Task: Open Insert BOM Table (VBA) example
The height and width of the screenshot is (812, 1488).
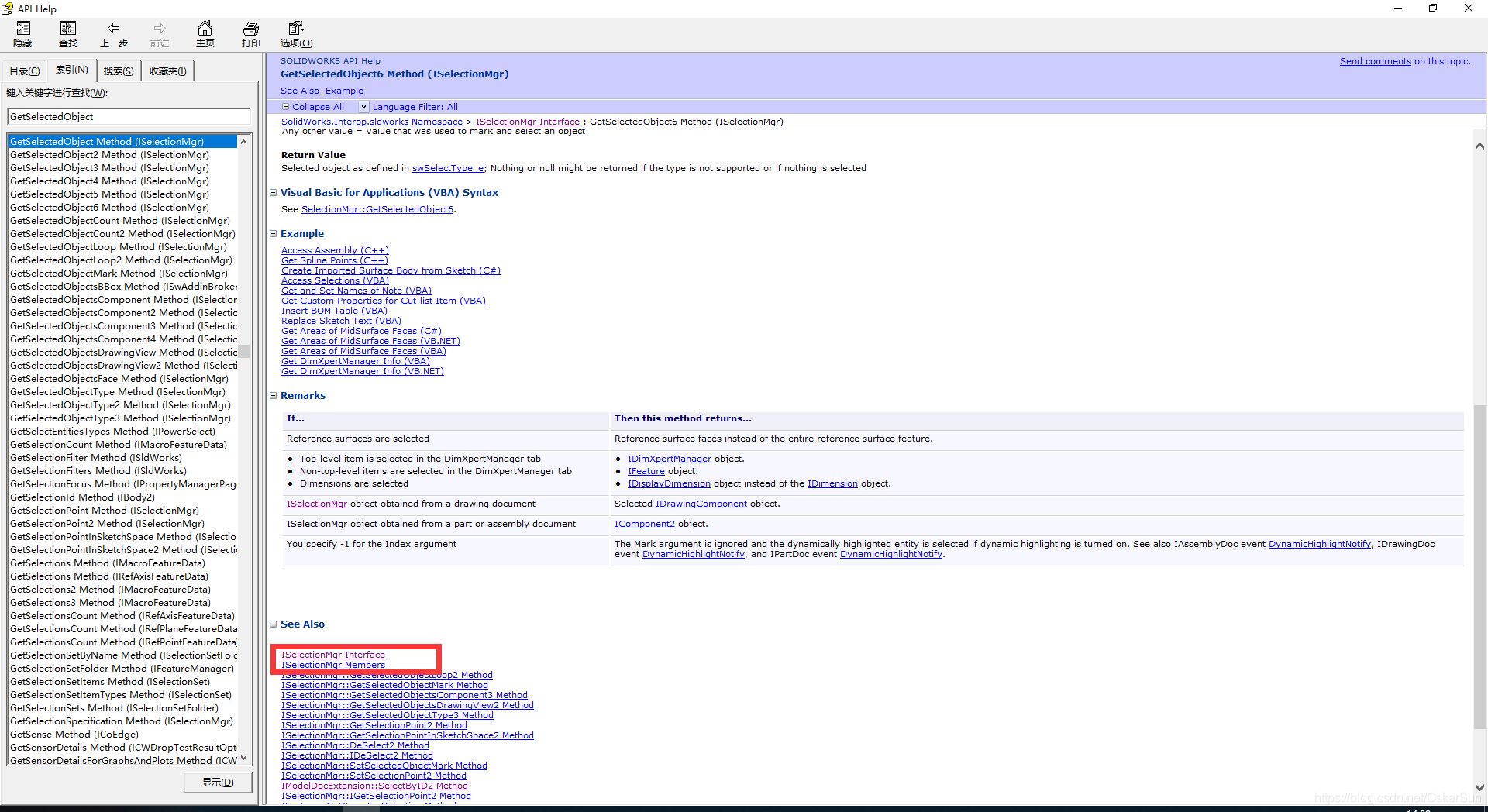Action: pos(334,311)
